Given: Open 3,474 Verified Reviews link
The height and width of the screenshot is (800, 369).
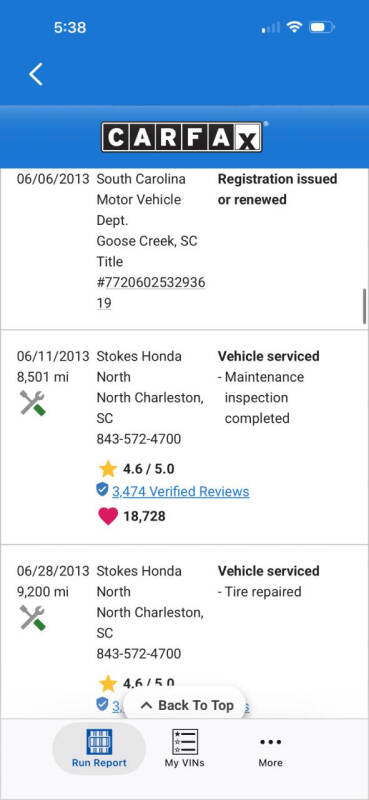Looking at the screenshot, I should click(181, 491).
